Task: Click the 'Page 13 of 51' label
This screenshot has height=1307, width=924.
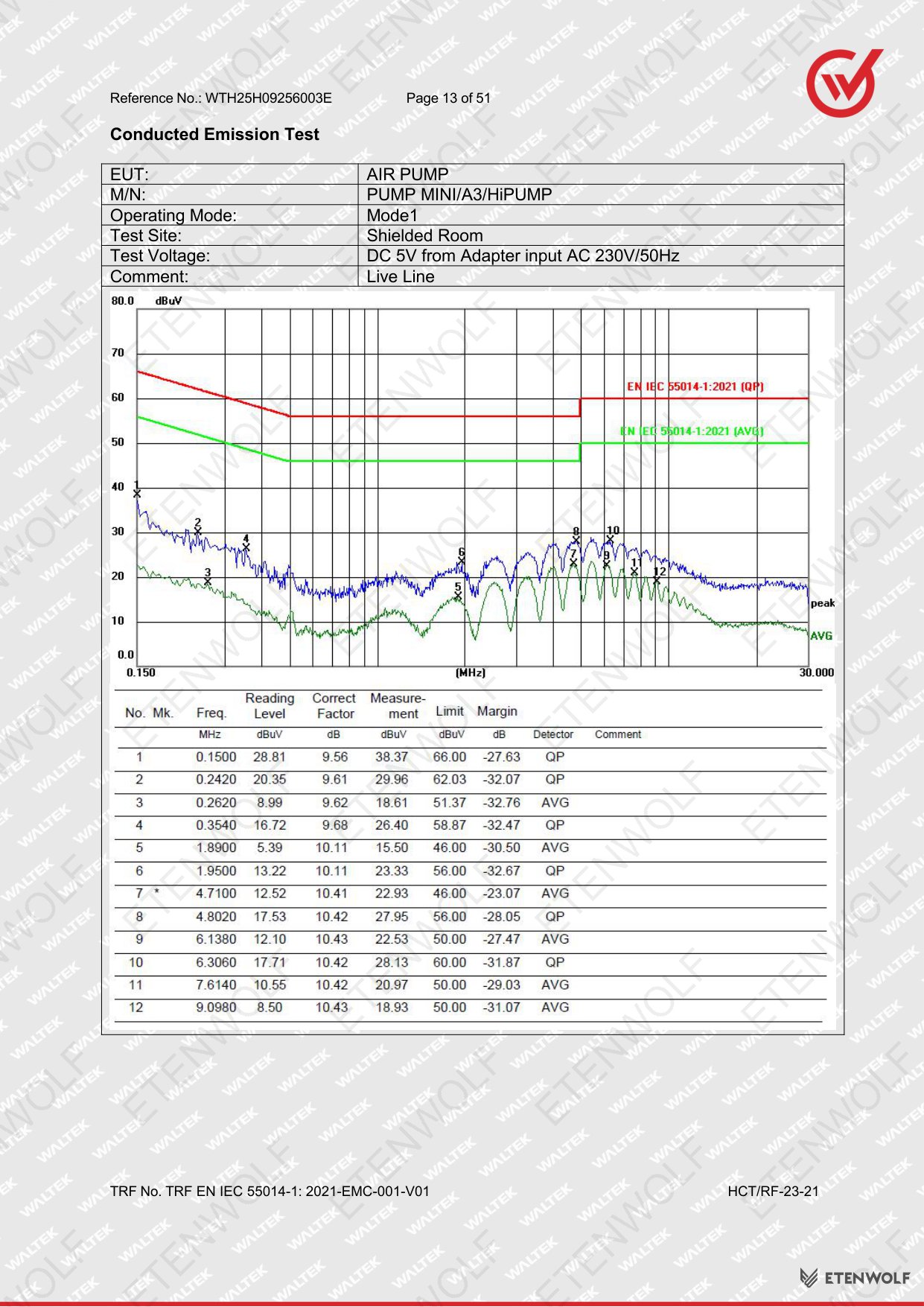Action: click(x=448, y=98)
